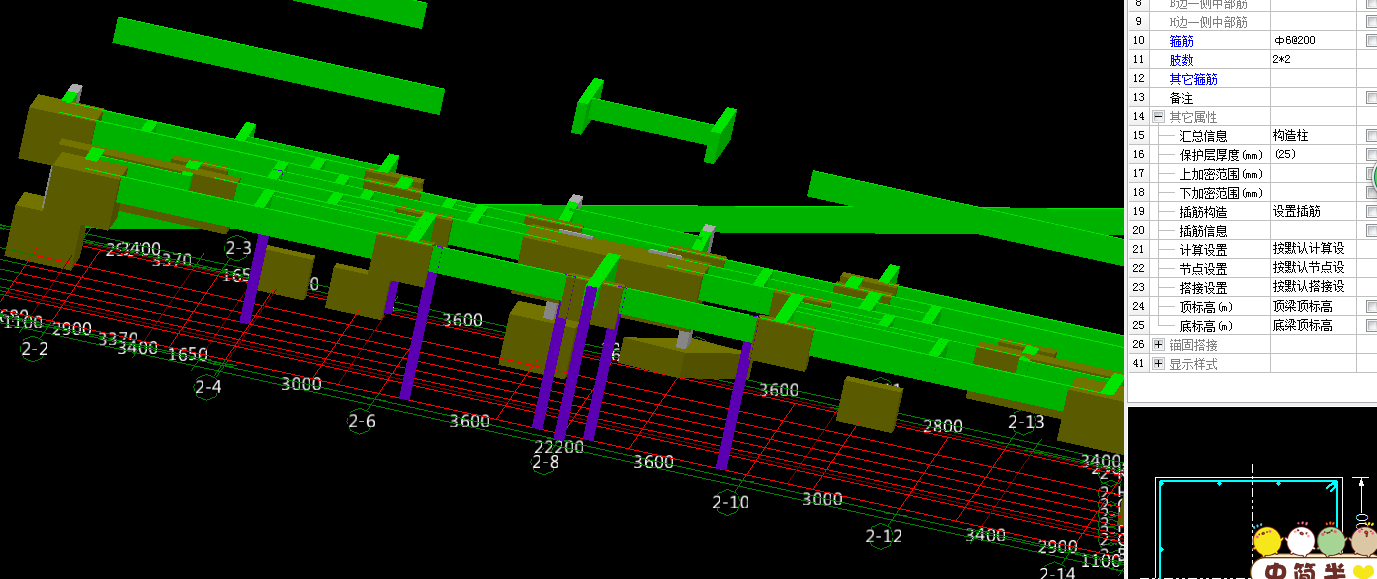Viewport: 1377px width, 579px height.
Task: Tick the checkbox on the 插筋构造 row
Action: pos(1372,211)
